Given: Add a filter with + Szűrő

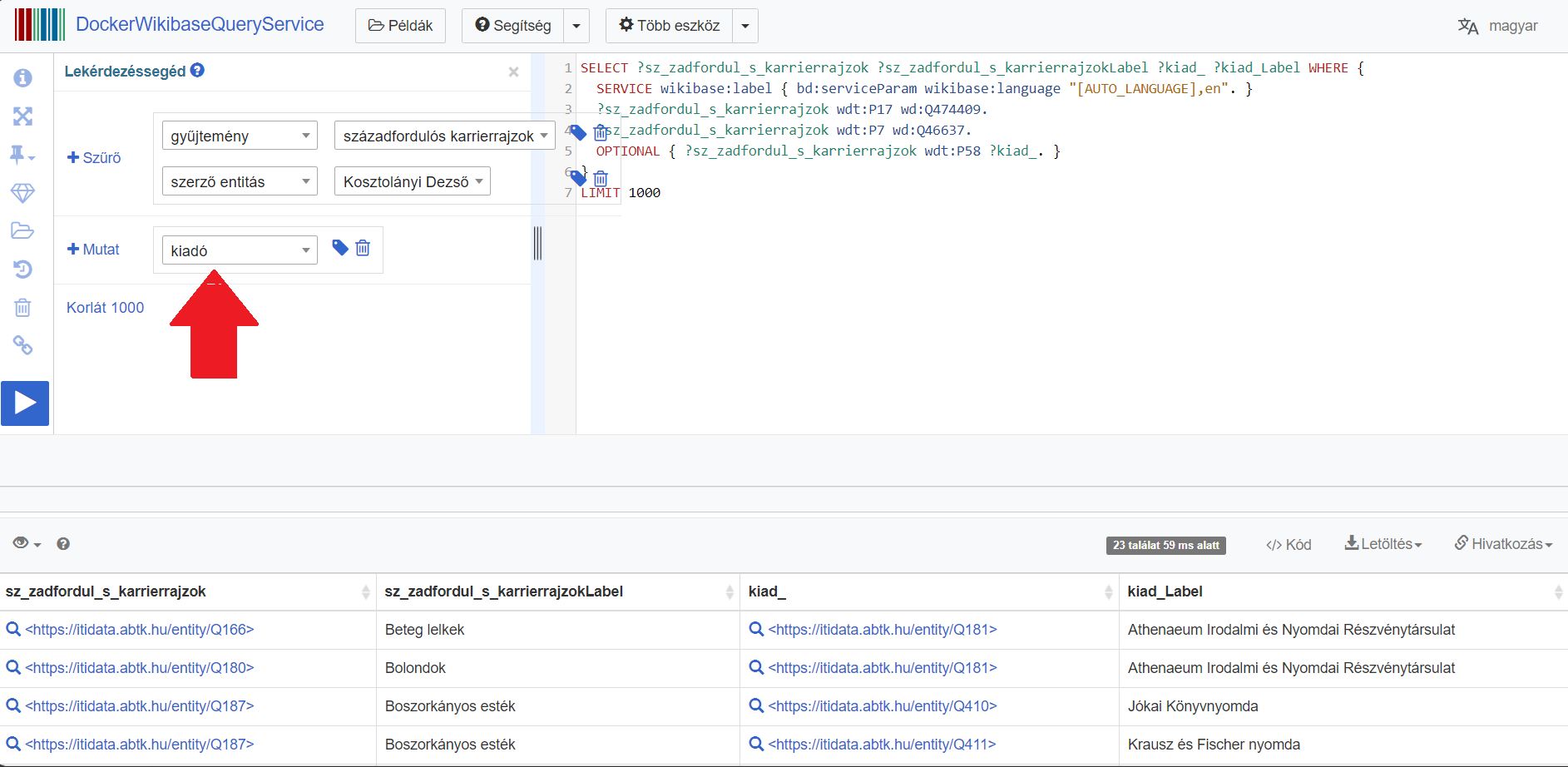Looking at the screenshot, I should (94, 158).
